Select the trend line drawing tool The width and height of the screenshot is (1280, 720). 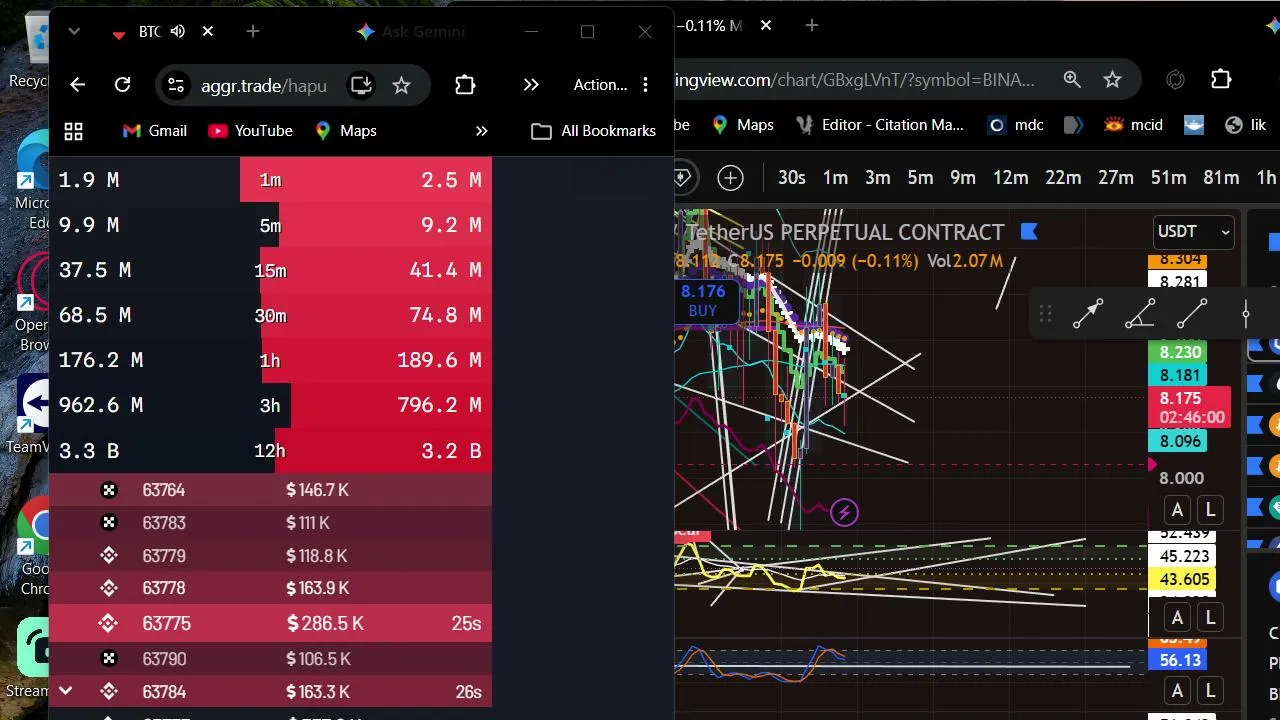[x=1192, y=314]
